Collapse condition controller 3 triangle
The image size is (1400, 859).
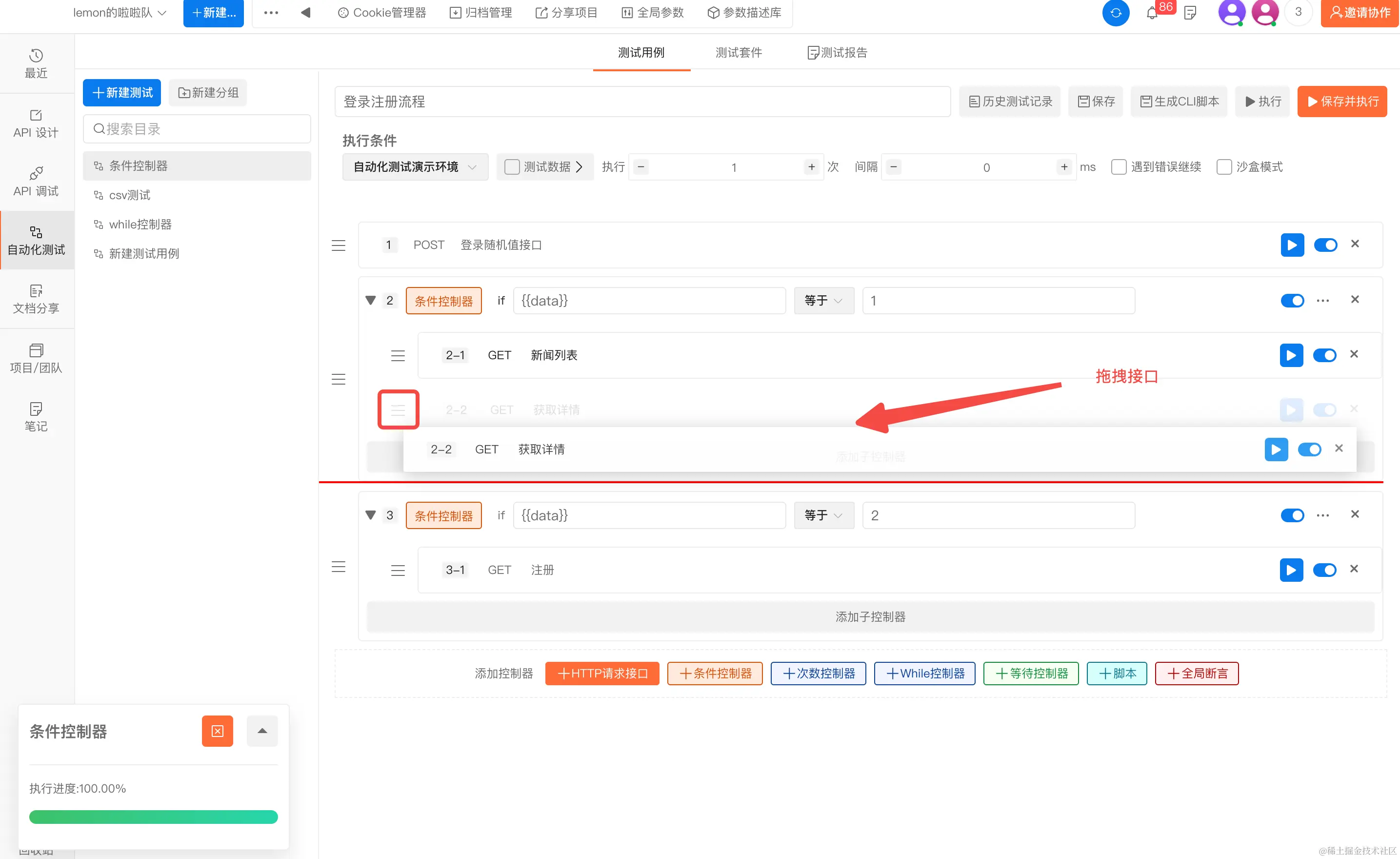[x=370, y=515]
